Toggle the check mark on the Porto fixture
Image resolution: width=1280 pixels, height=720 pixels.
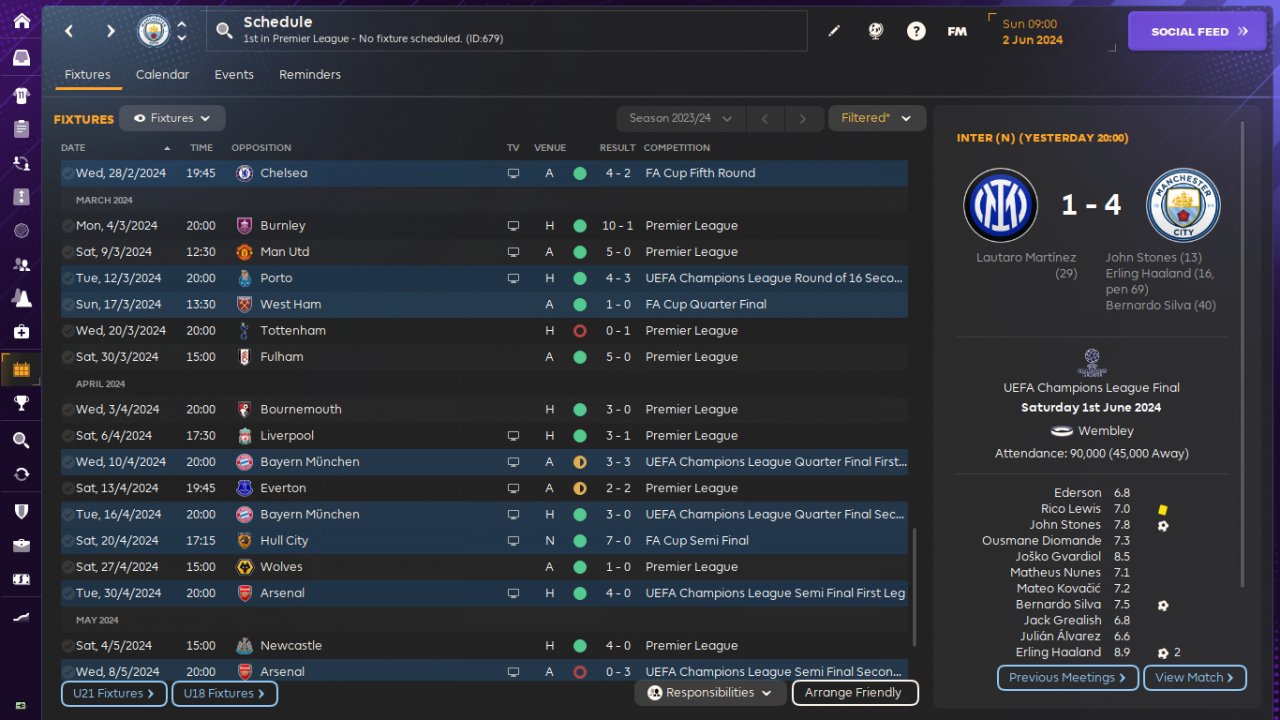tap(68, 278)
